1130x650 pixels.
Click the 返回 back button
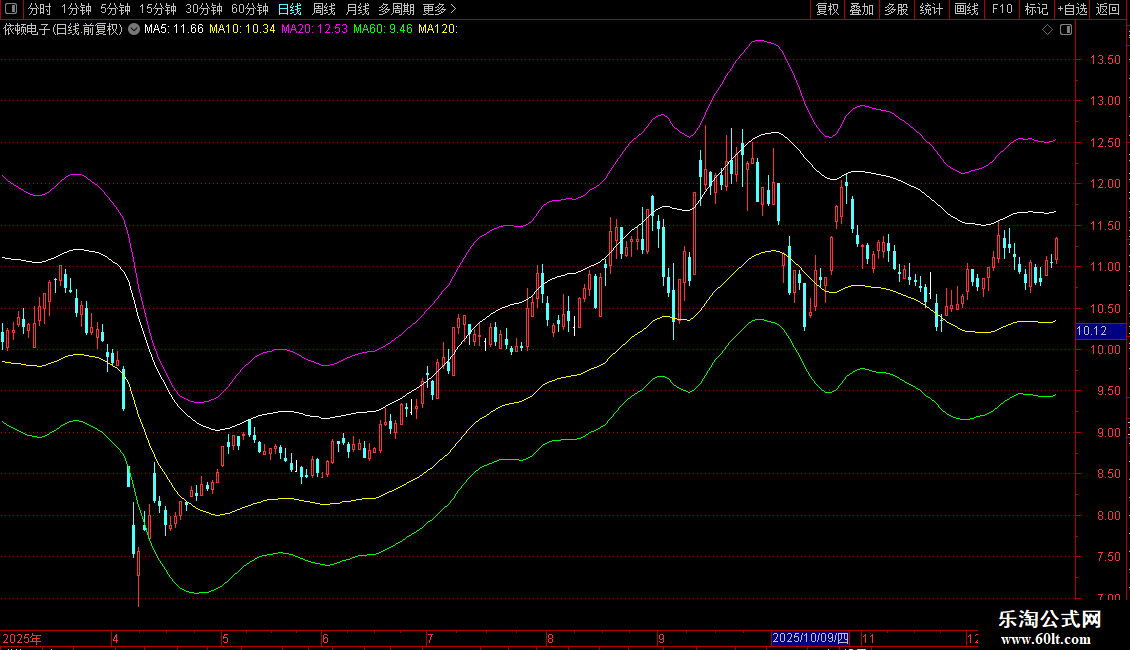1108,9
